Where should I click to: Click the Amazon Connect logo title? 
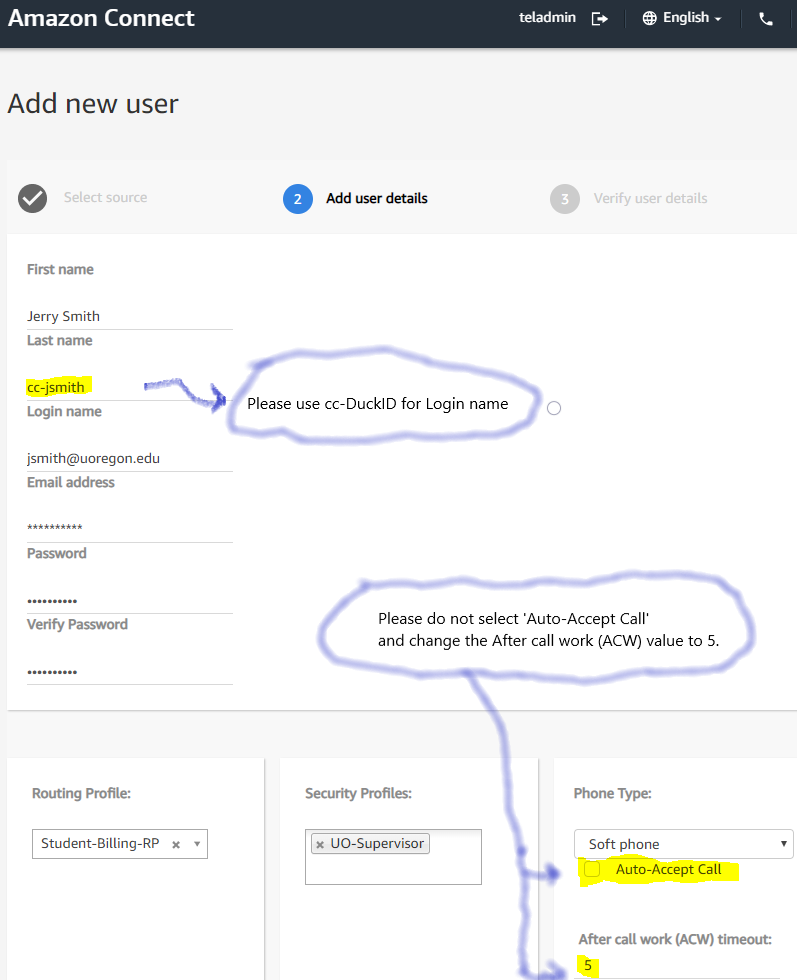[101, 18]
